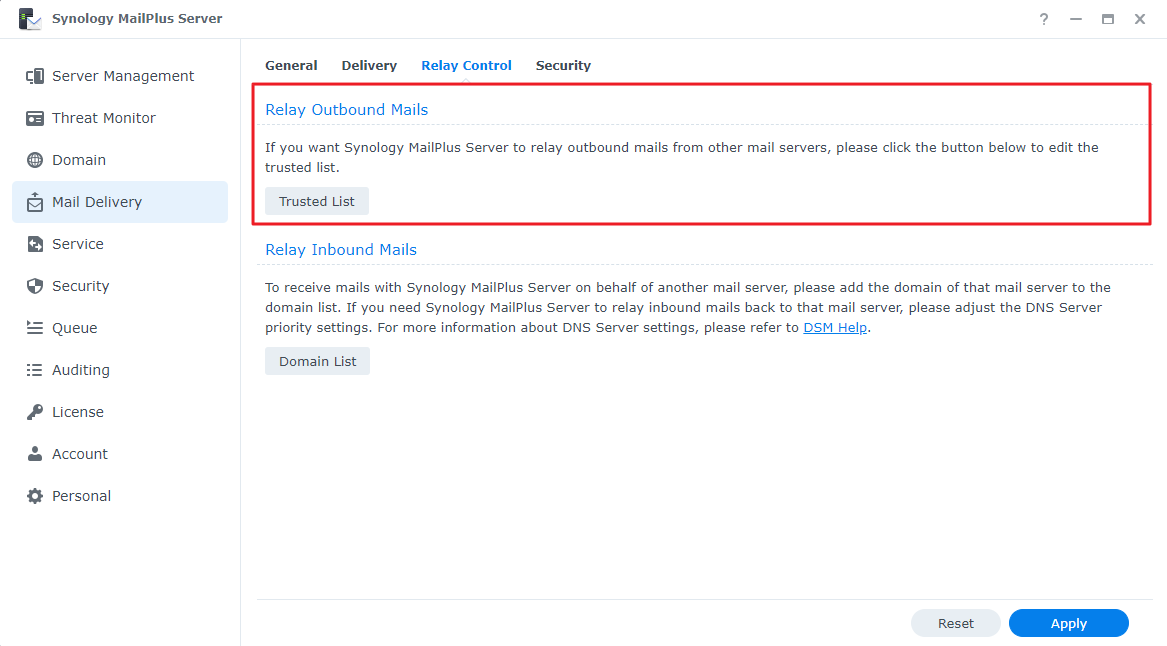Click the Domain globe icon
Screen dimensions: 1167x646
coord(35,160)
